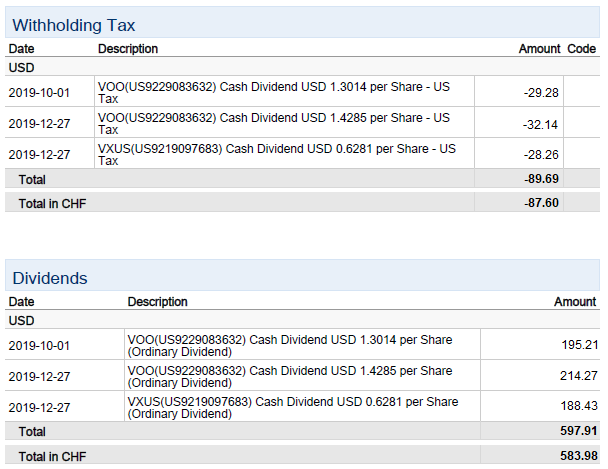The height and width of the screenshot is (469, 608).
Task: Click the -32.14 withholding amount
Action: point(541,124)
